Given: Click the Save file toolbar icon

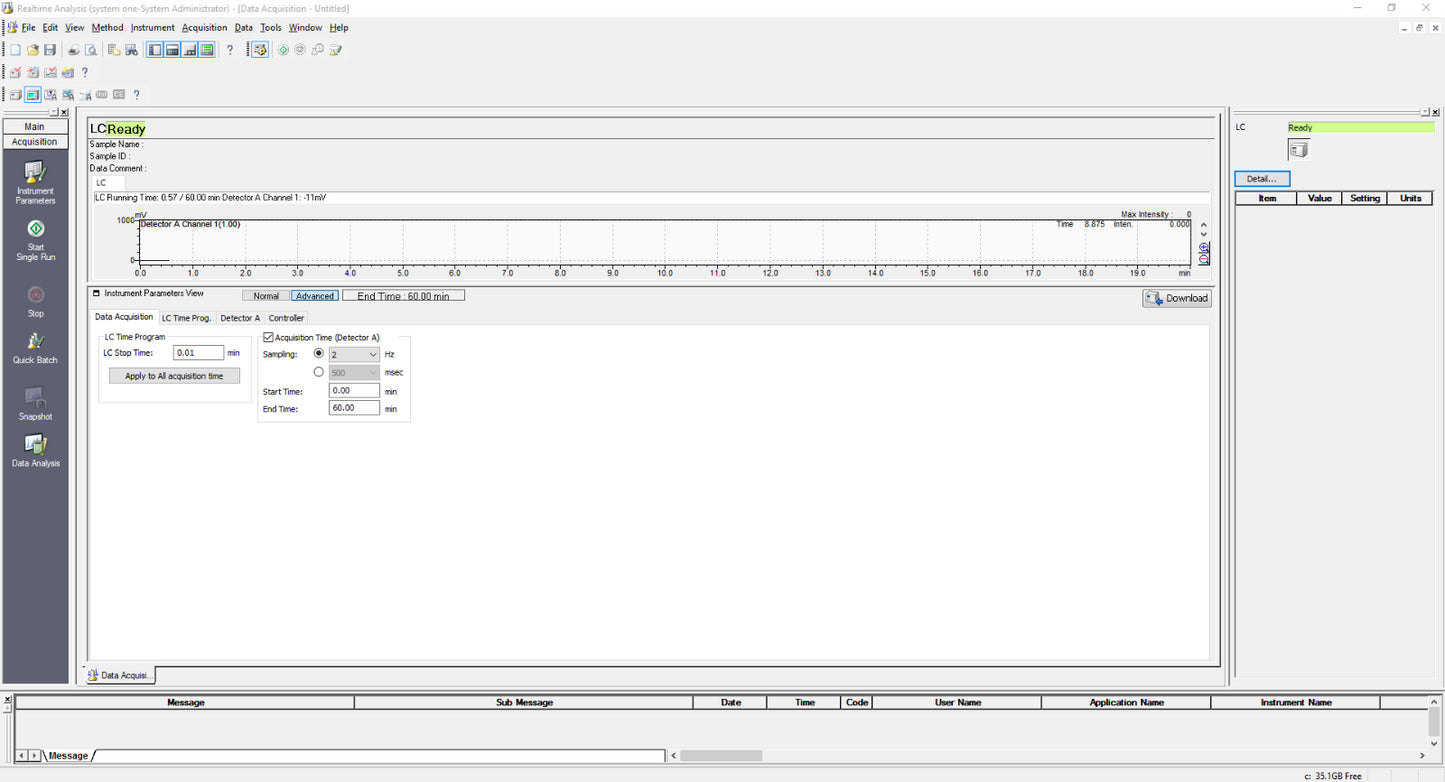Looking at the screenshot, I should [50, 50].
